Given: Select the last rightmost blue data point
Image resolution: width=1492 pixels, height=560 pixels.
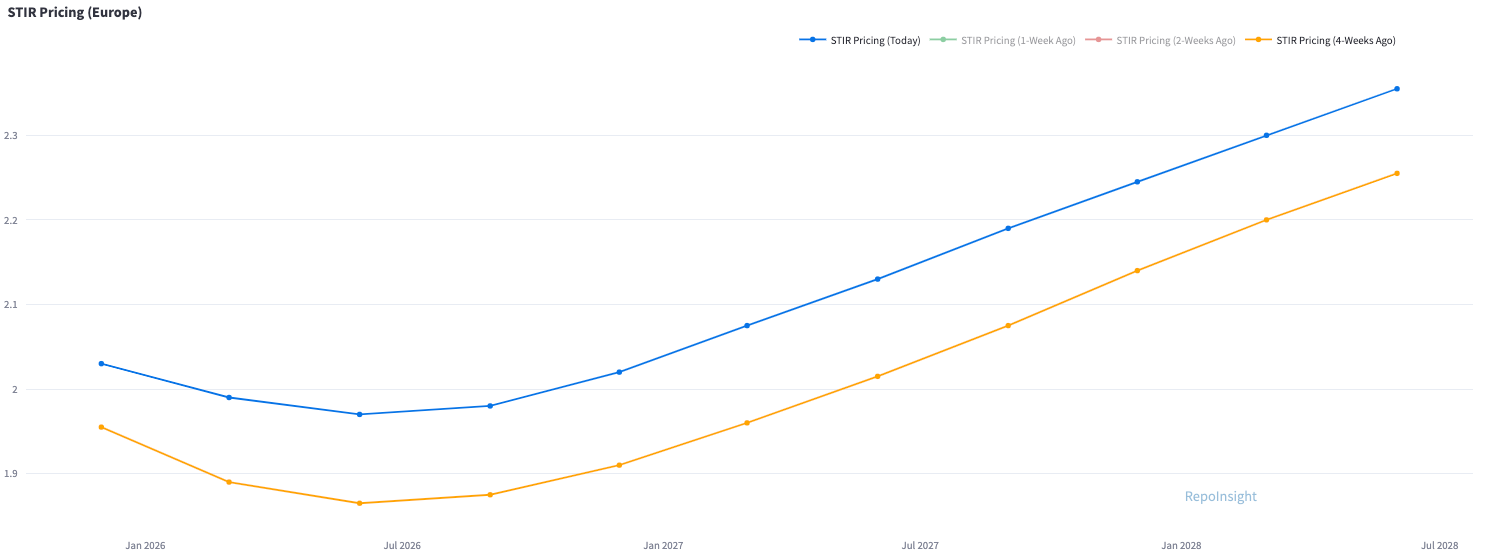Looking at the screenshot, I should click(1397, 89).
